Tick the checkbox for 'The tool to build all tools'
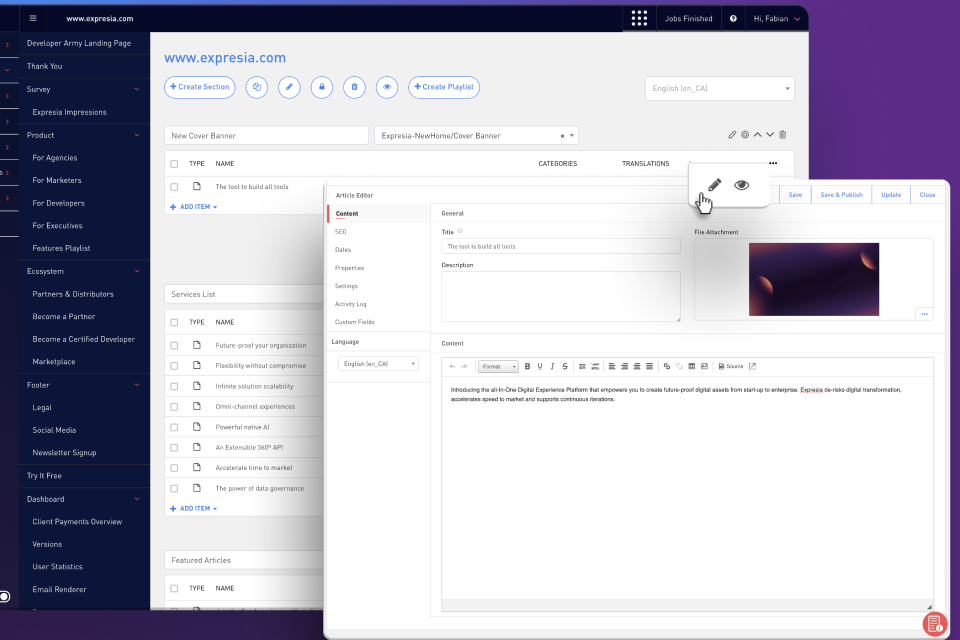 pyautogui.click(x=174, y=187)
